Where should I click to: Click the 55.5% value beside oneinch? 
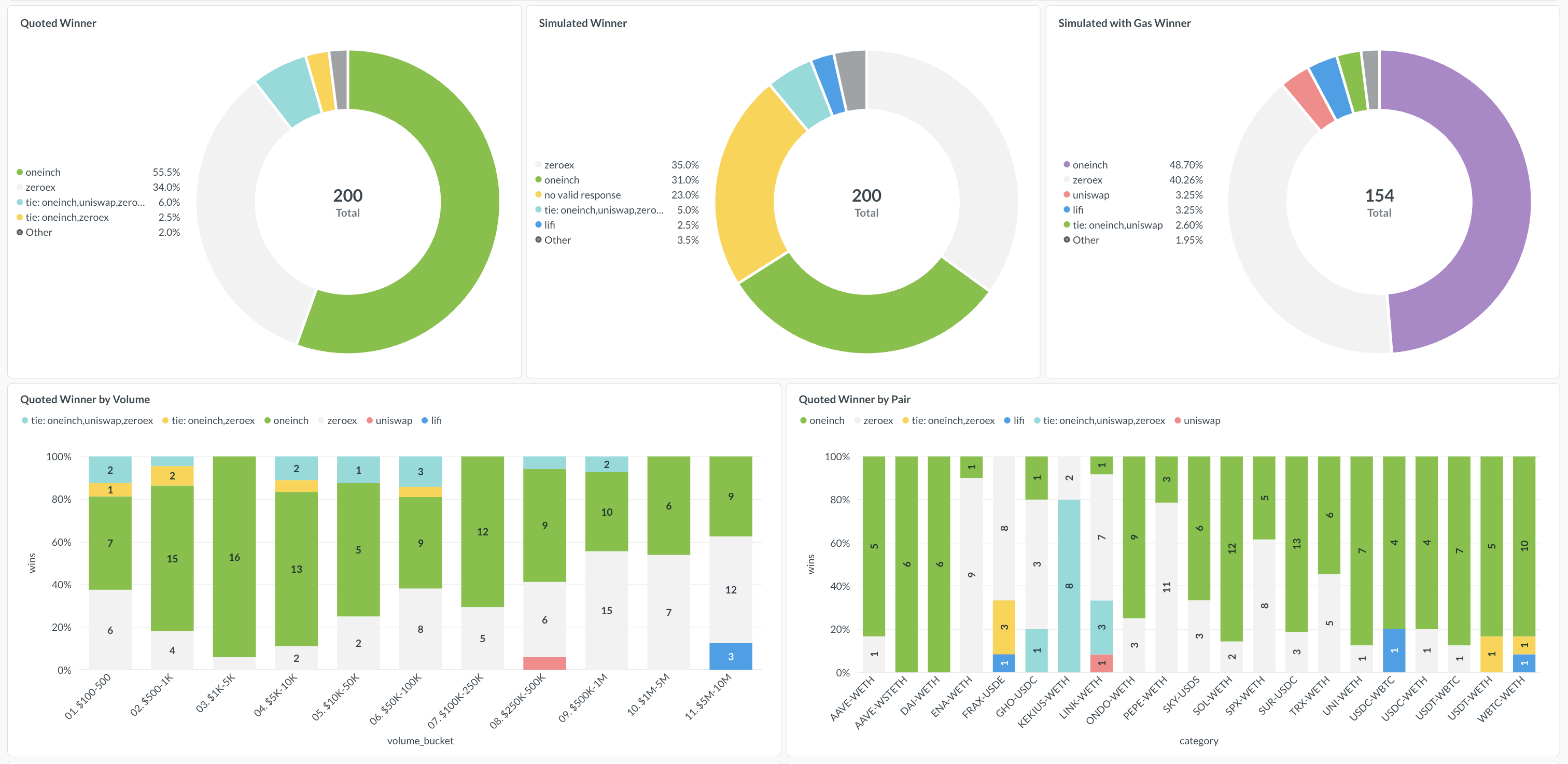click(x=166, y=172)
